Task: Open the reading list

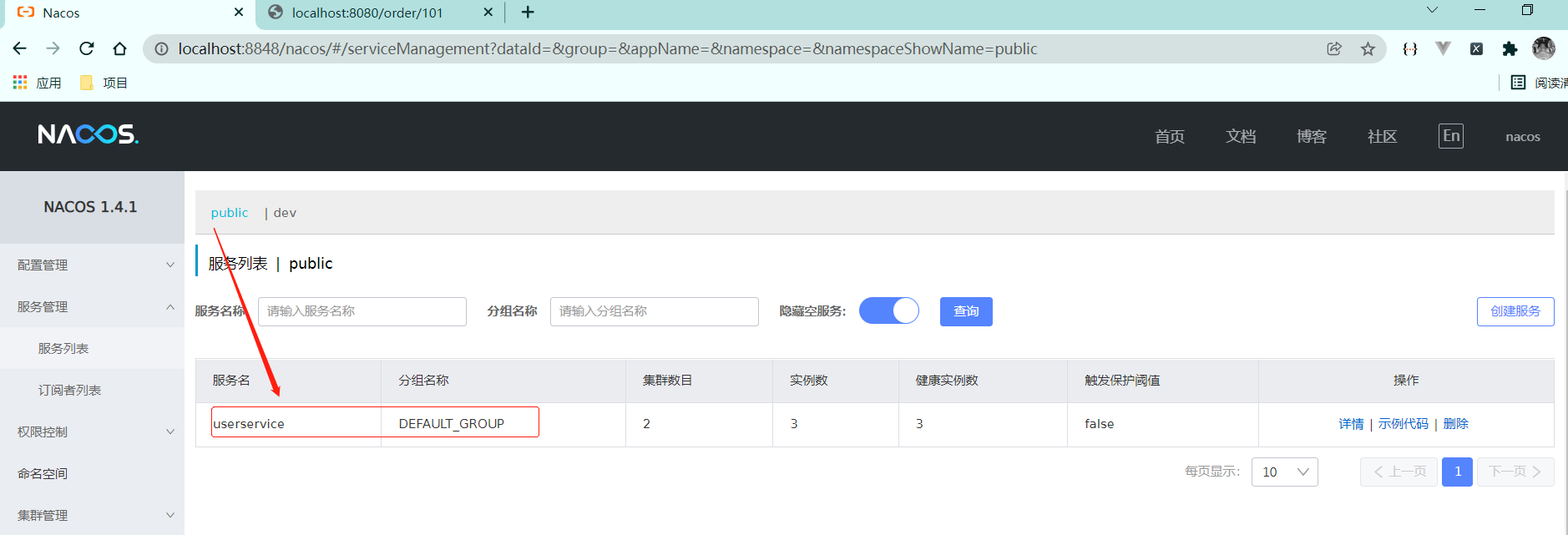Action: tap(1539, 83)
